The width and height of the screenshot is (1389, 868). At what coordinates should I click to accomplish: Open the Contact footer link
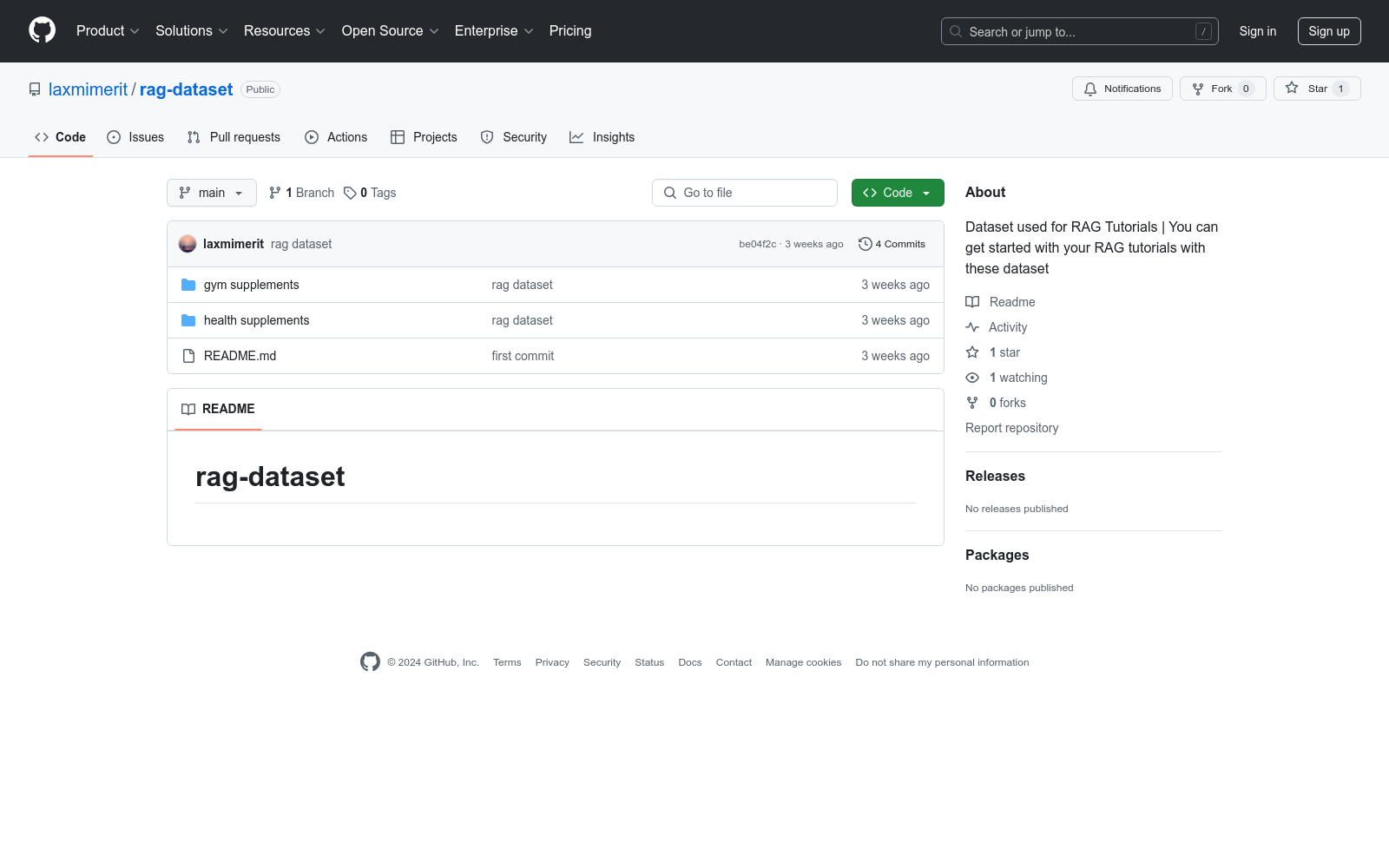click(x=734, y=662)
